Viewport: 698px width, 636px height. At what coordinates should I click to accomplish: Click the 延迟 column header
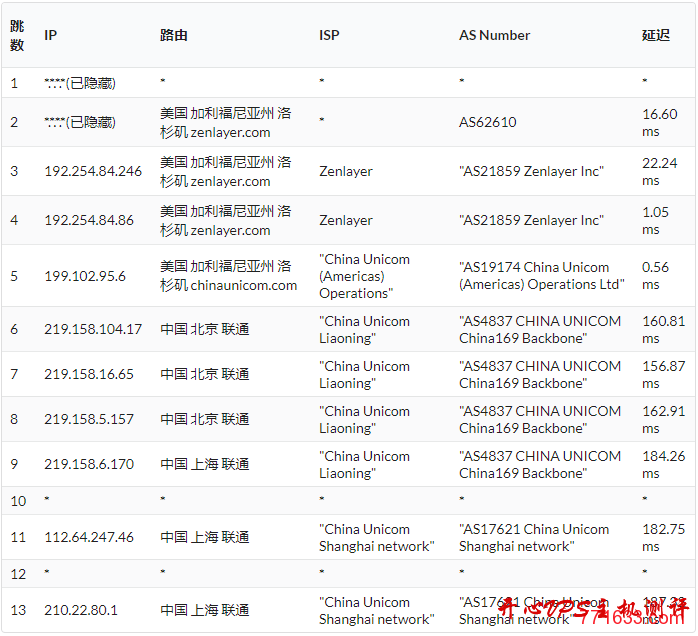[x=655, y=35]
